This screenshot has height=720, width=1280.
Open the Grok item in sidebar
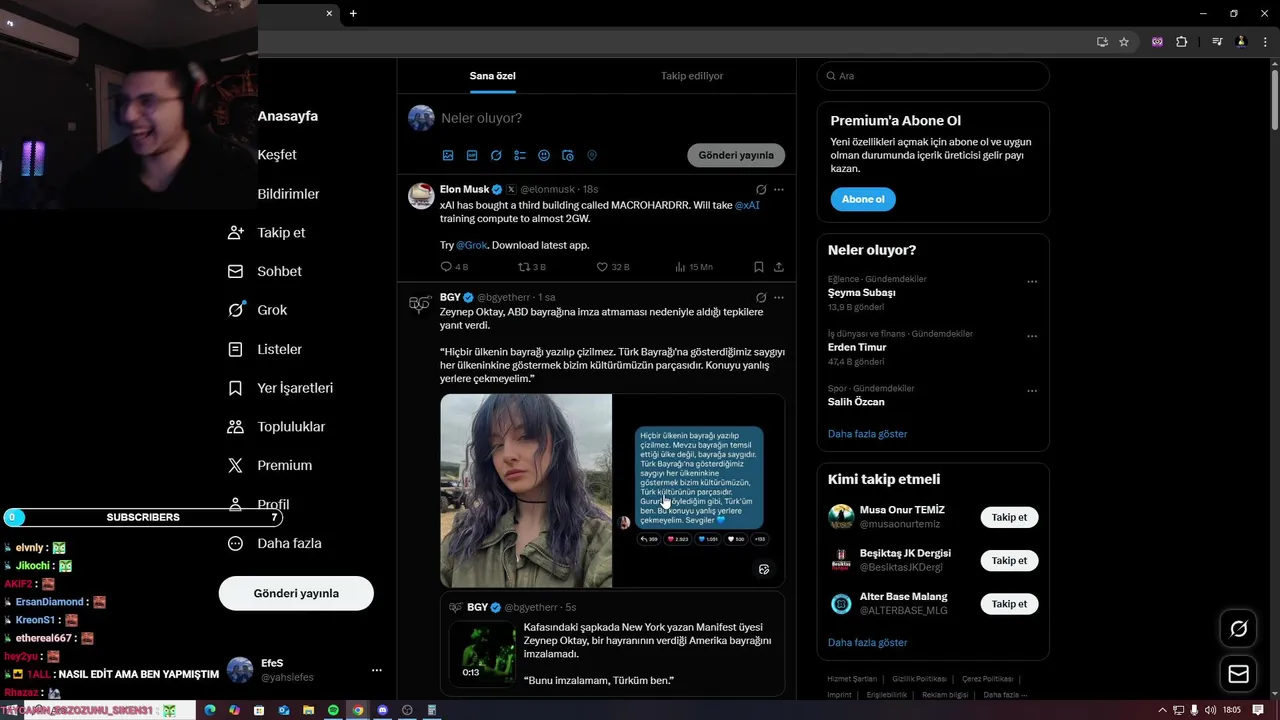pyautogui.click(x=258, y=310)
